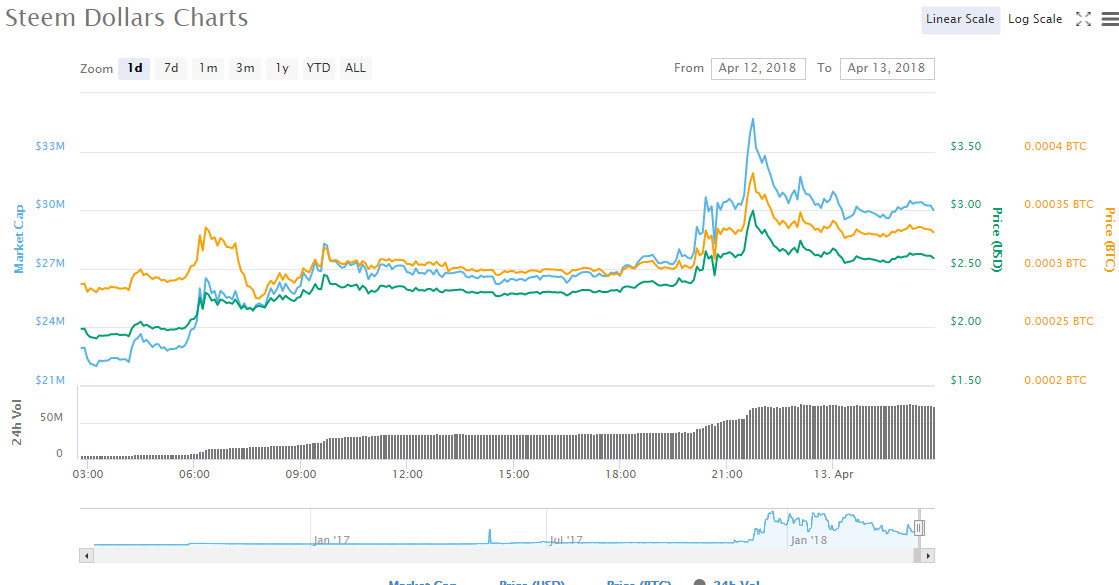Click the 24h Vol axis title
This screenshot has height=585, width=1119.
[x=16, y=422]
